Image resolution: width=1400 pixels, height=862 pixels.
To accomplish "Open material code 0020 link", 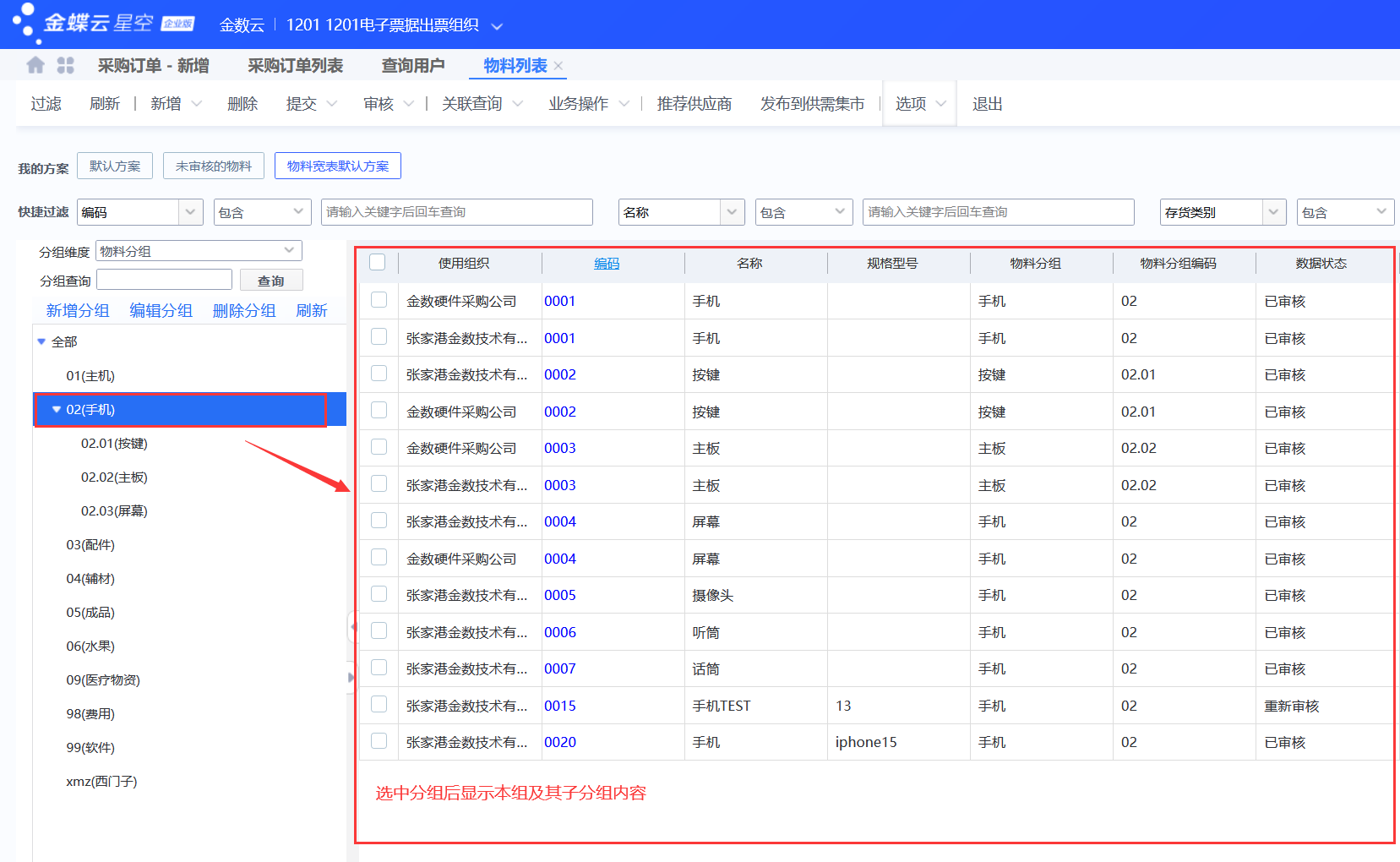I will 560,742.
